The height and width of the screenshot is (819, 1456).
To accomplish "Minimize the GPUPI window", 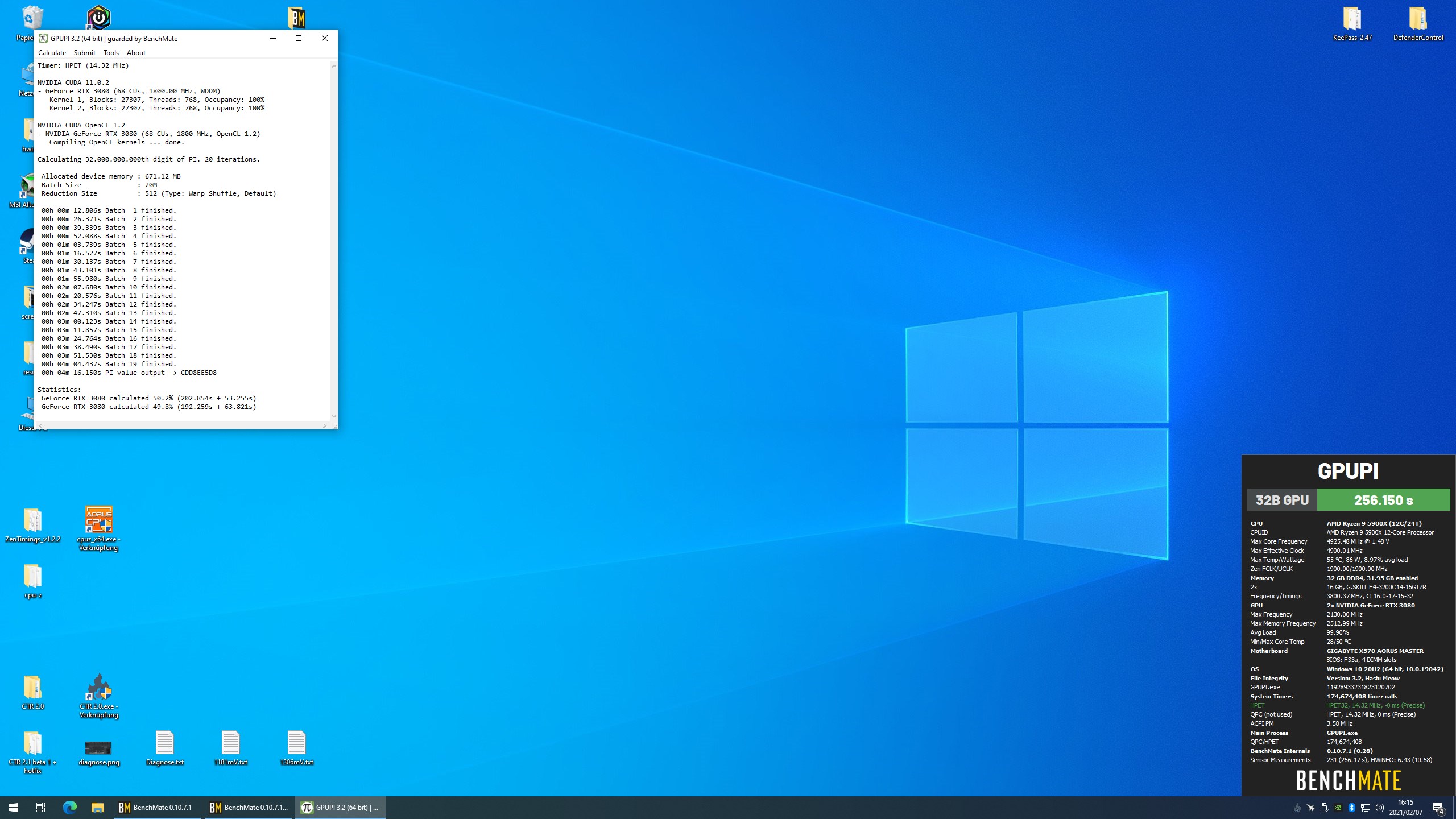I will point(273,38).
